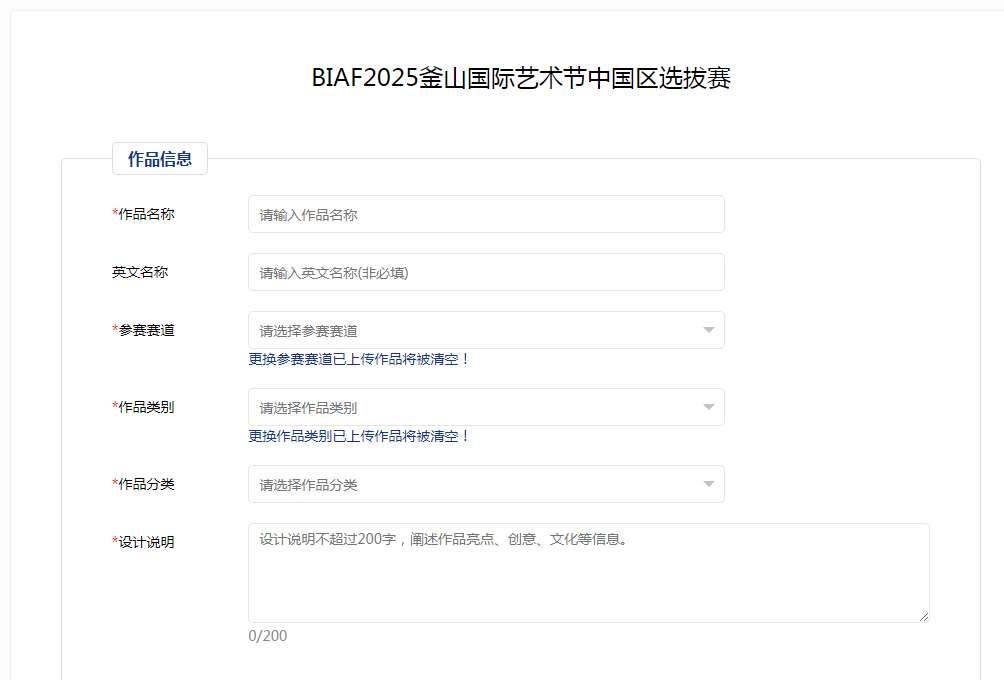
Task: Click the 作品分类 dropdown arrow icon
Action: pos(708,484)
